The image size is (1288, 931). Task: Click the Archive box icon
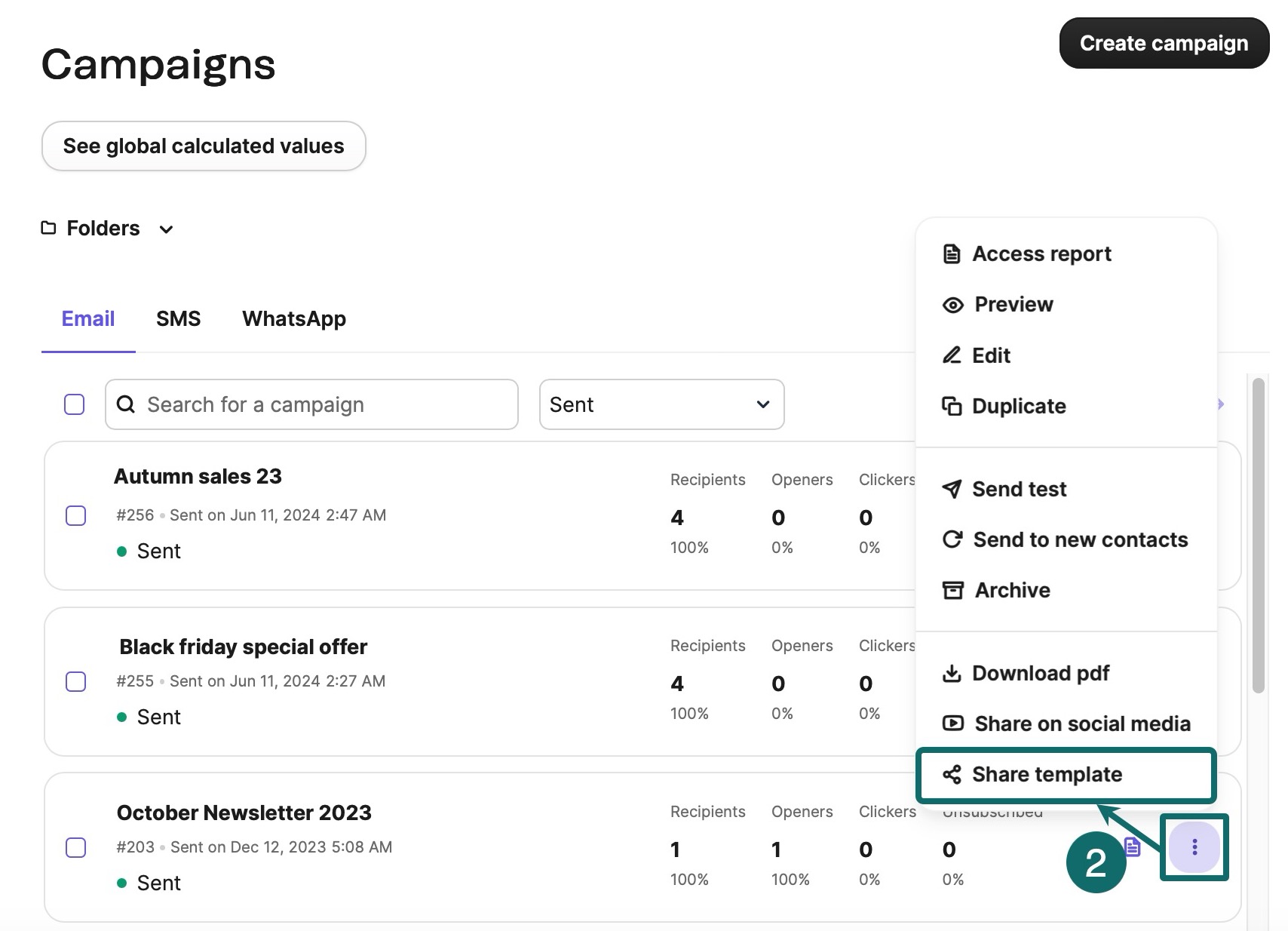952,590
